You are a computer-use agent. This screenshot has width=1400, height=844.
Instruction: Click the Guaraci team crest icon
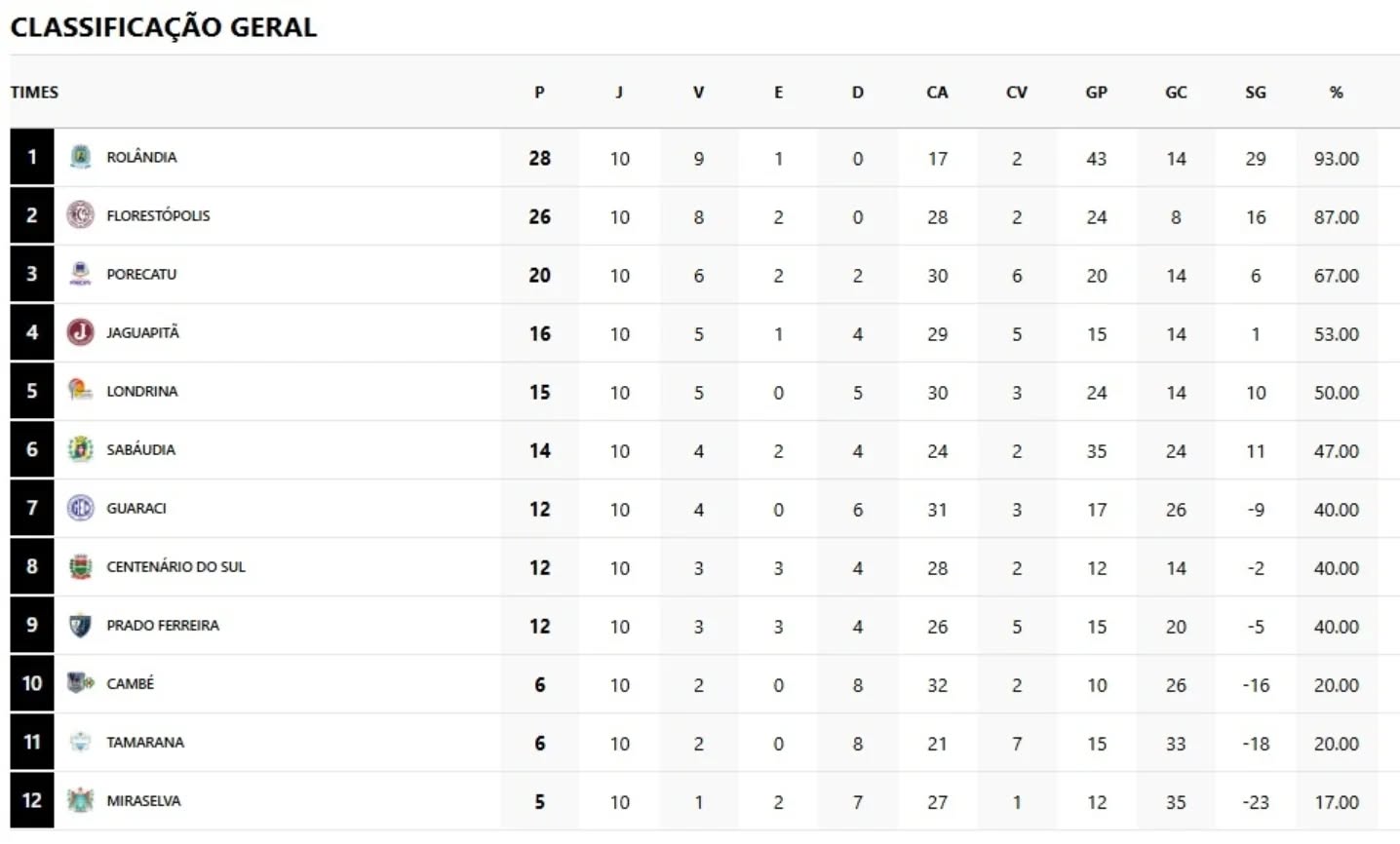tap(81, 508)
